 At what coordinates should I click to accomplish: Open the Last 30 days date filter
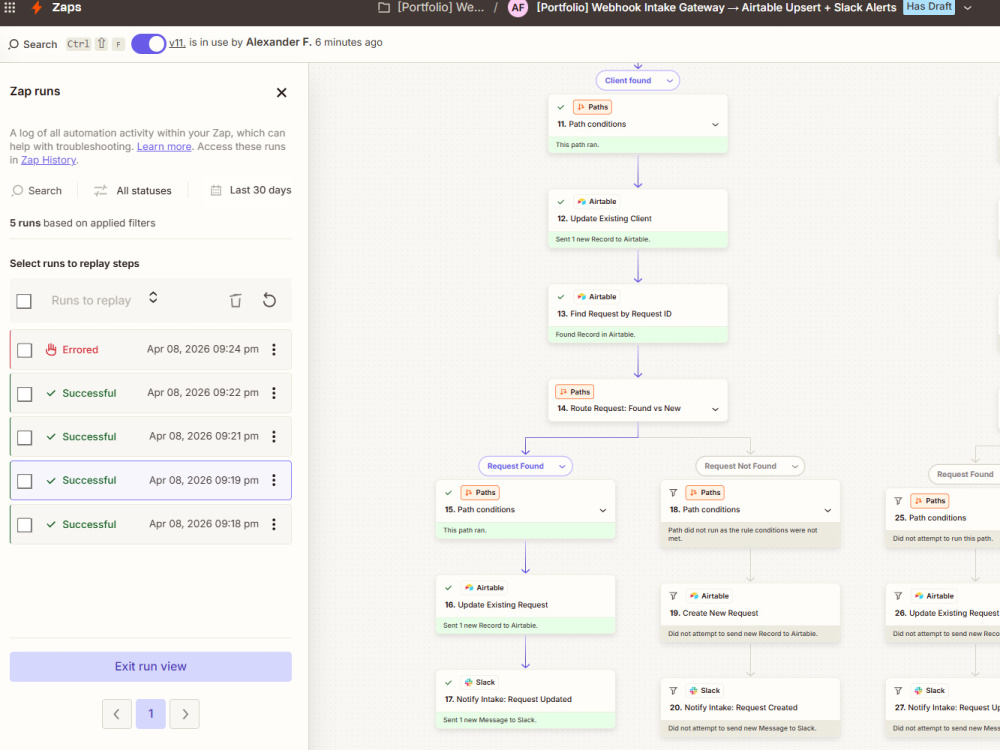251,190
